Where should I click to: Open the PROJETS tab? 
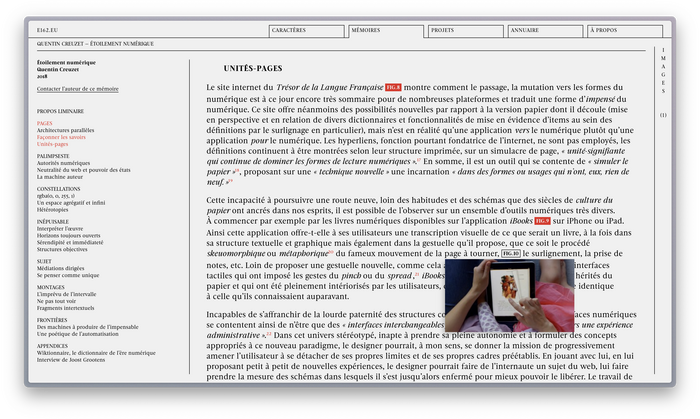point(465,31)
